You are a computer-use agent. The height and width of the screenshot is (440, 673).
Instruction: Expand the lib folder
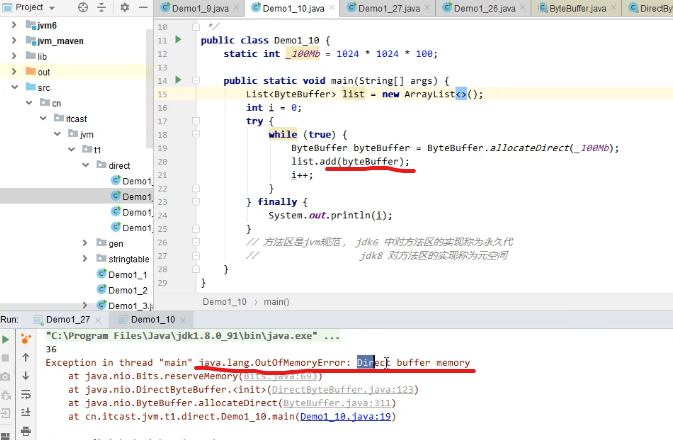coord(14,56)
